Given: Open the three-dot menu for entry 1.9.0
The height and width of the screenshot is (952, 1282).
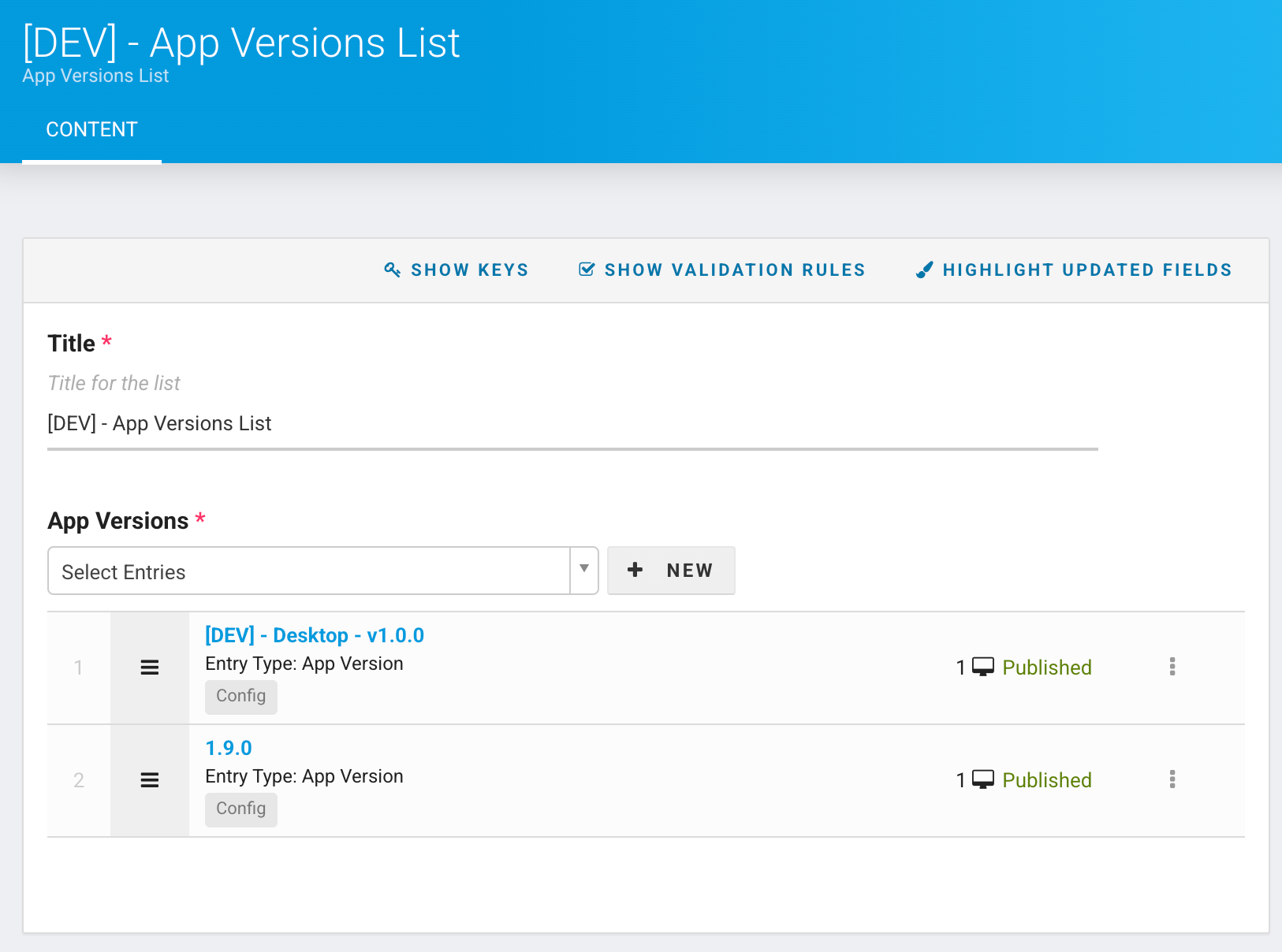Looking at the screenshot, I should click(x=1172, y=779).
